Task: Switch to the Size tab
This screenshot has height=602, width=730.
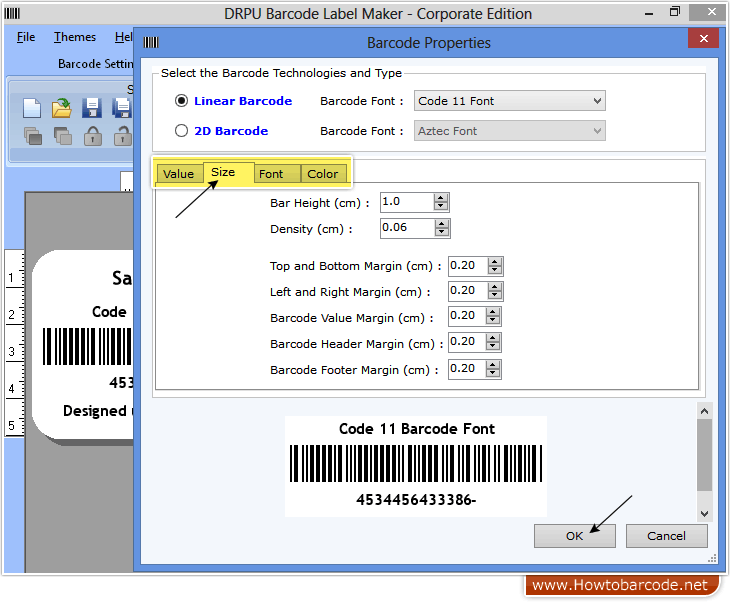Action: (229, 172)
